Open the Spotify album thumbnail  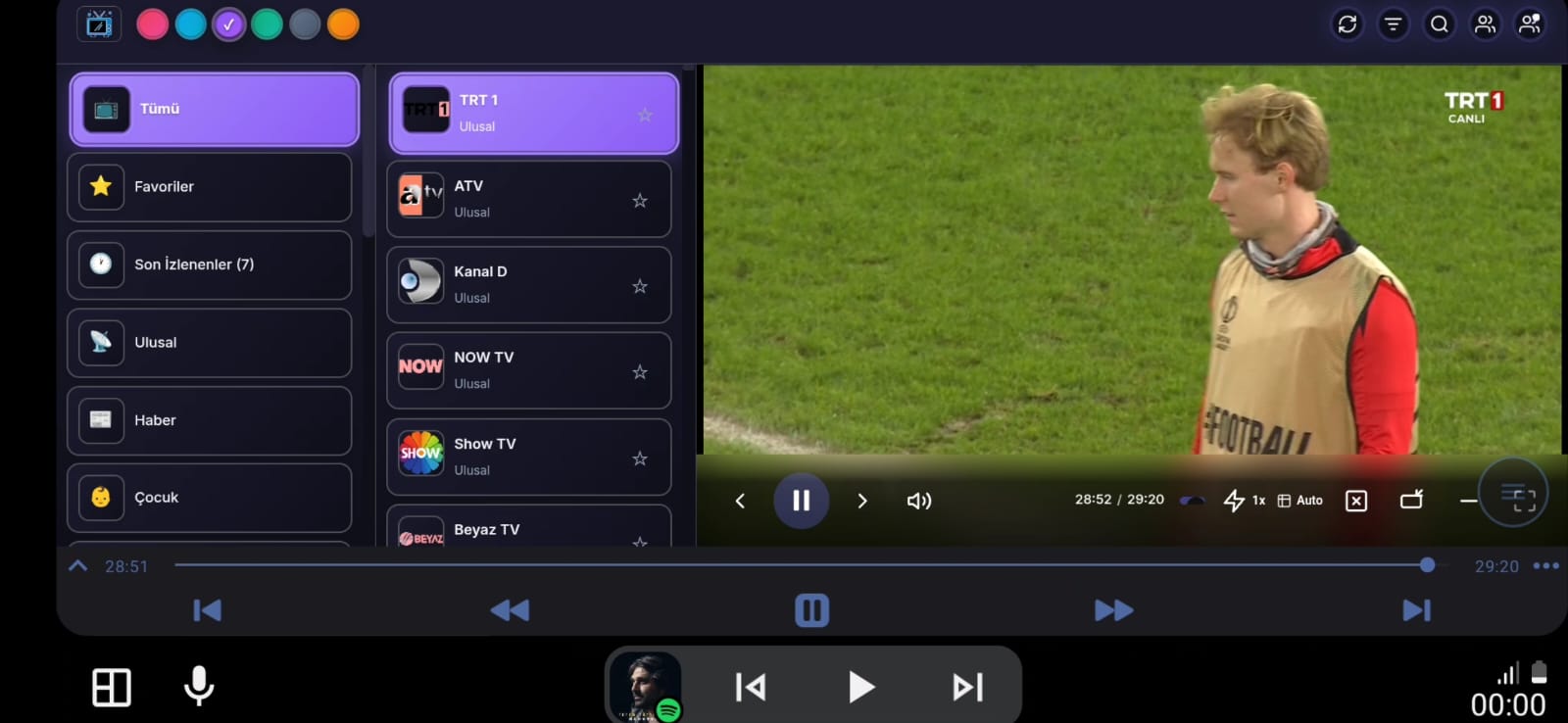tap(645, 687)
